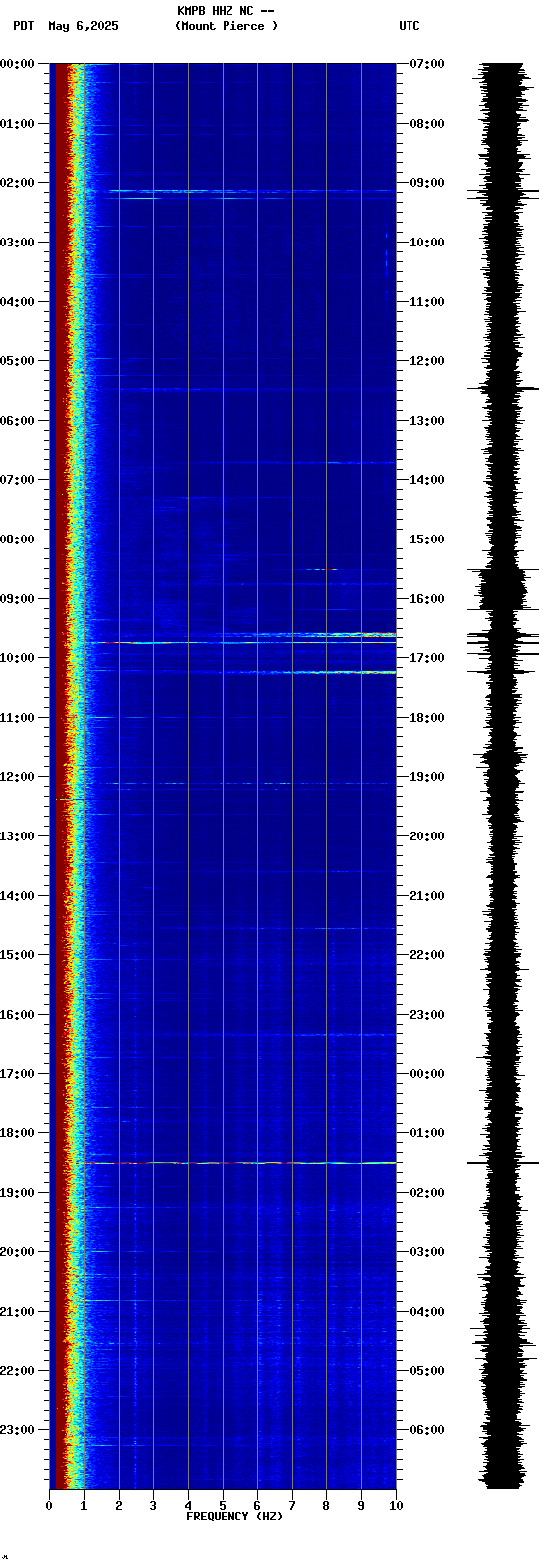This screenshot has width=546, height=1568.
Task: Click the '5' frequency tick label
Action: (x=223, y=1506)
